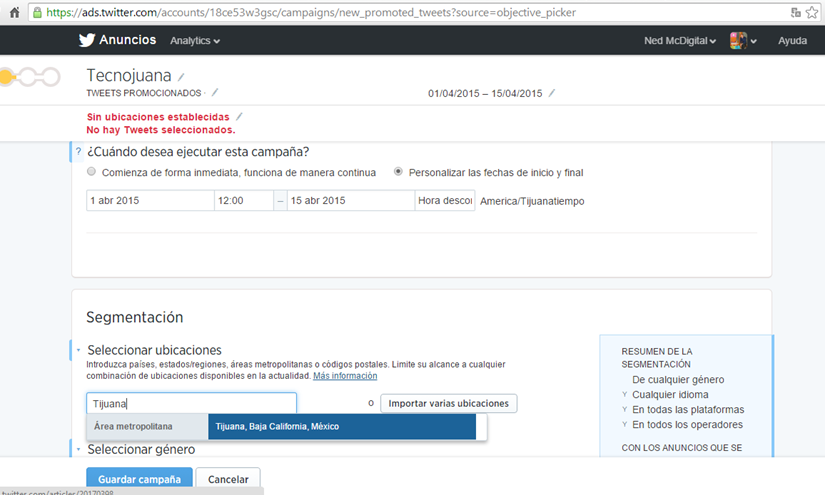Click the translate page icon

(796, 12)
